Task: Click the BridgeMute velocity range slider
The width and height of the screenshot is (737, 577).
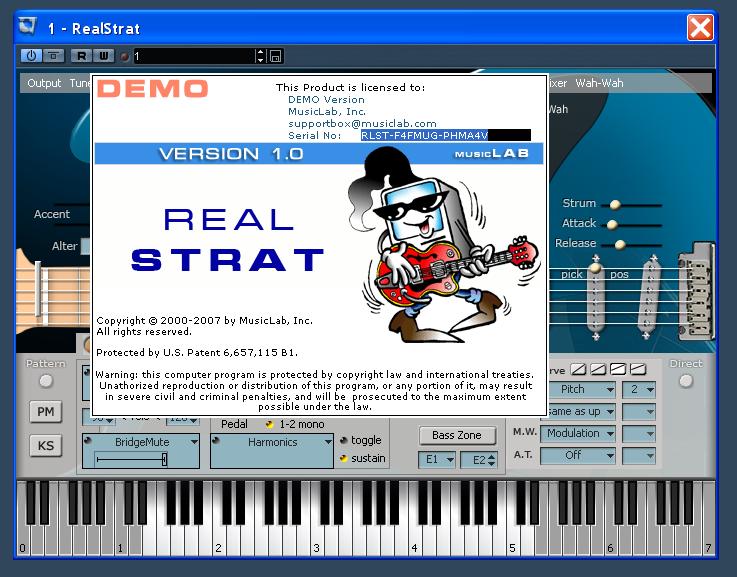Action: [x=131, y=459]
